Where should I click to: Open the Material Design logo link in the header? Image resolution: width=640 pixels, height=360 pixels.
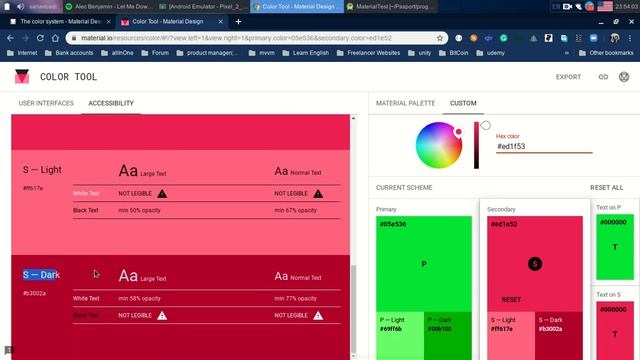[x=624, y=77]
